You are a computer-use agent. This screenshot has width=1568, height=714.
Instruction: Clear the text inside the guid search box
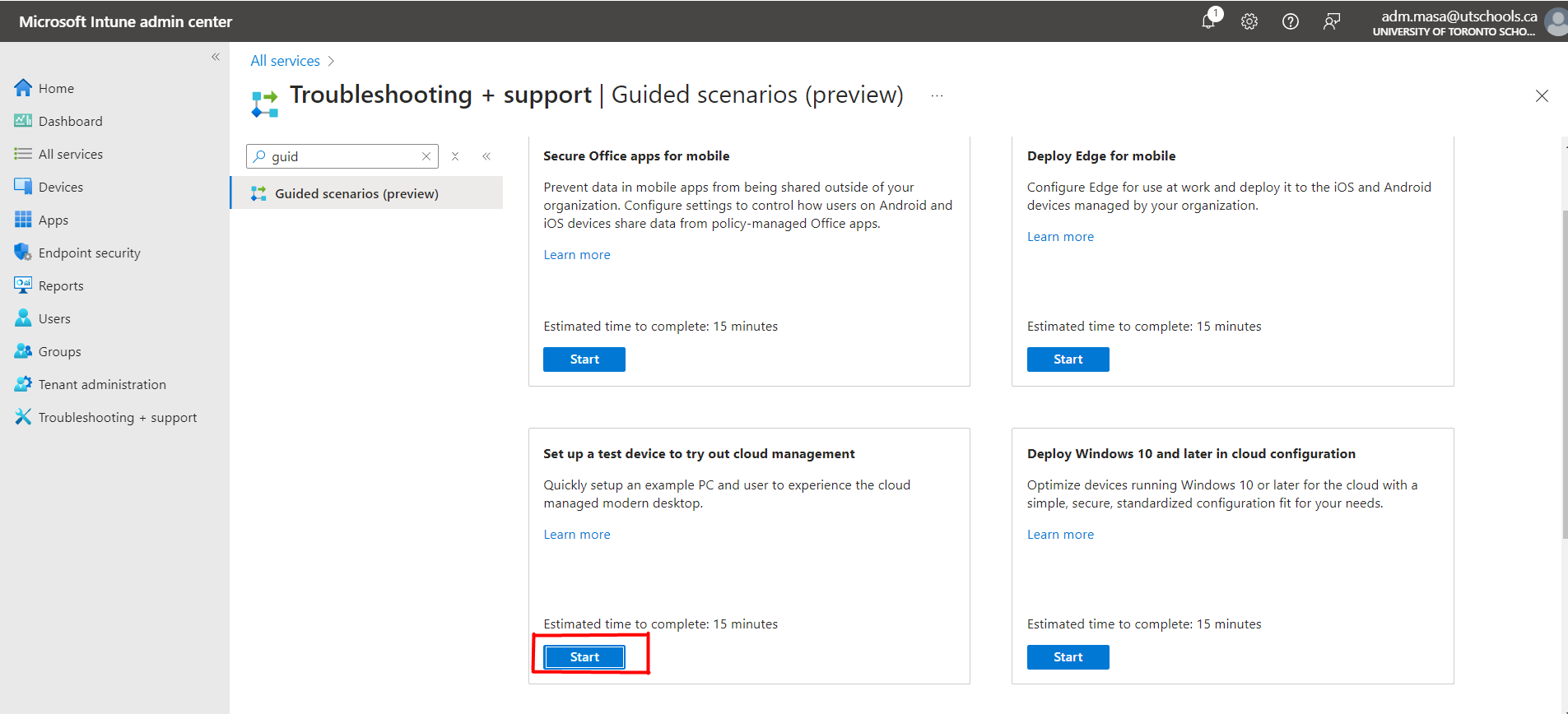coord(426,156)
